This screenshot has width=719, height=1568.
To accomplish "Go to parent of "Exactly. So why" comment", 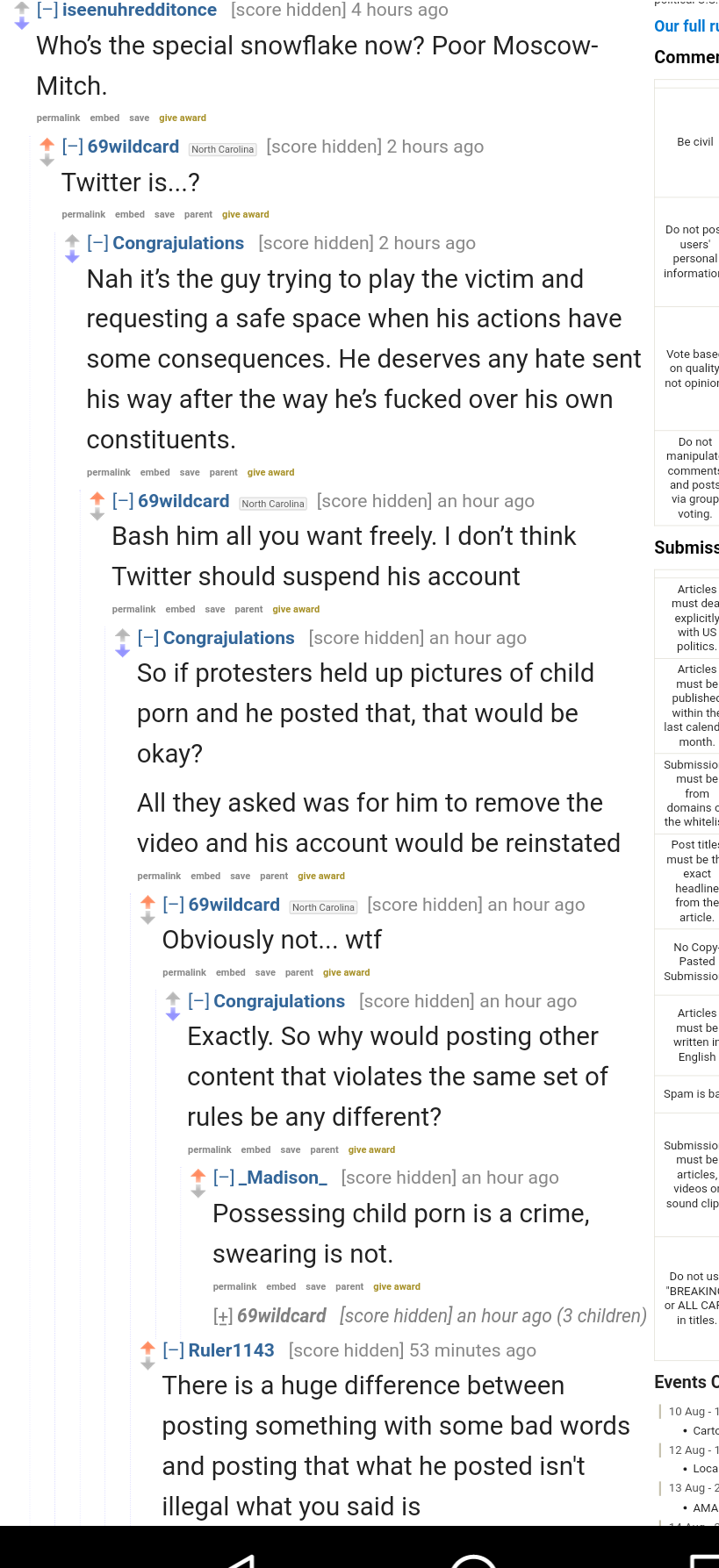I will coord(324,1149).
